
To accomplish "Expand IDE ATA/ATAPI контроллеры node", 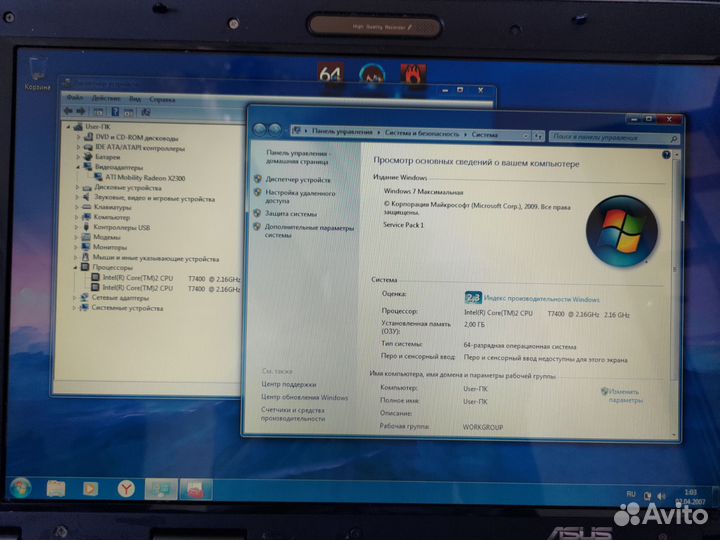I will [78, 147].
